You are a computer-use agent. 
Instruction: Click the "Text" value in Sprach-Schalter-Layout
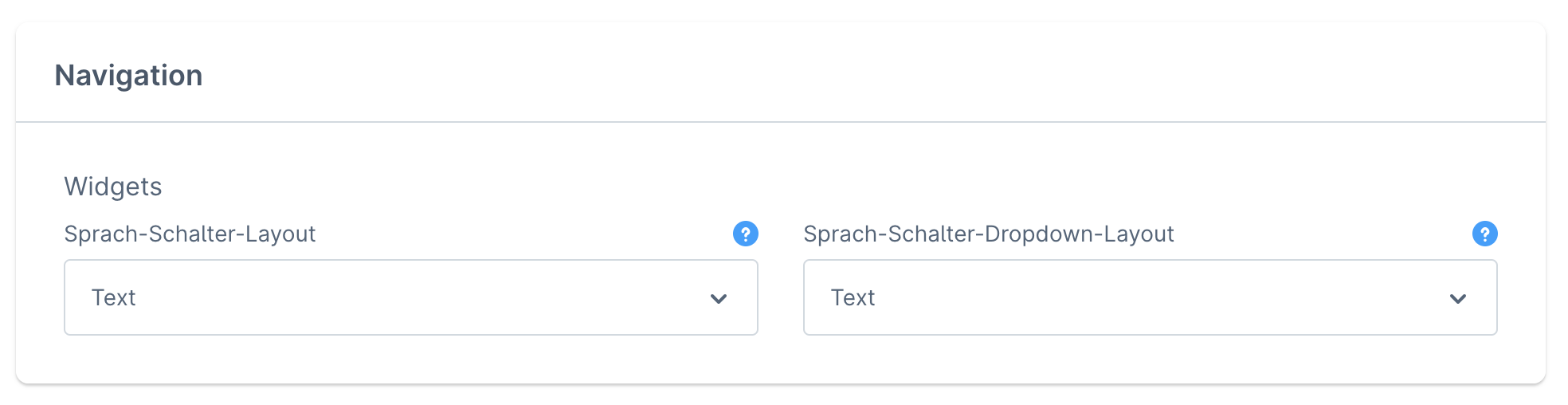(114, 297)
